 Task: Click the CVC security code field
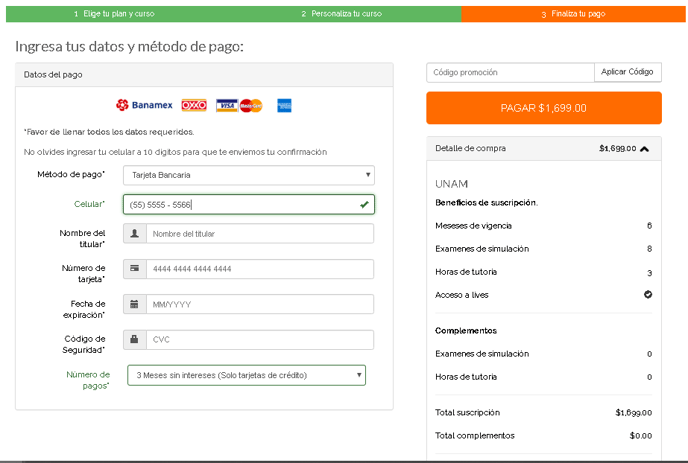click(260, 339)
